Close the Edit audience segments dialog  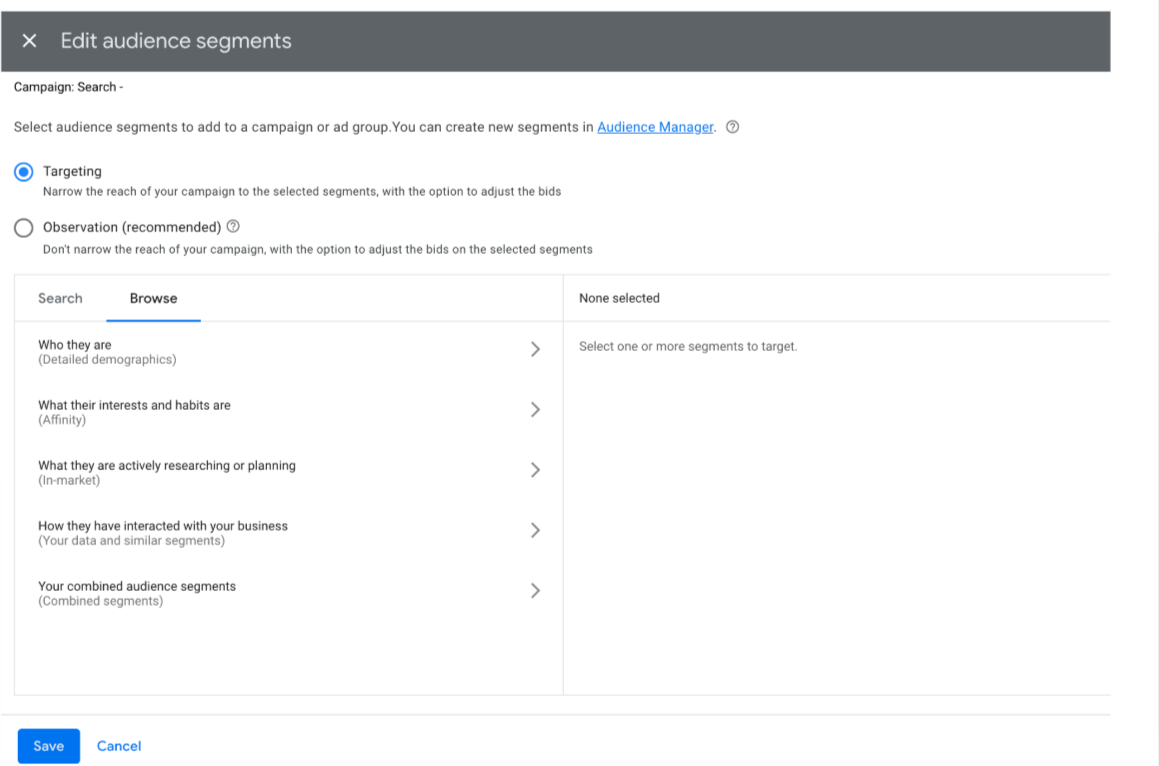[x=30, y=41]
